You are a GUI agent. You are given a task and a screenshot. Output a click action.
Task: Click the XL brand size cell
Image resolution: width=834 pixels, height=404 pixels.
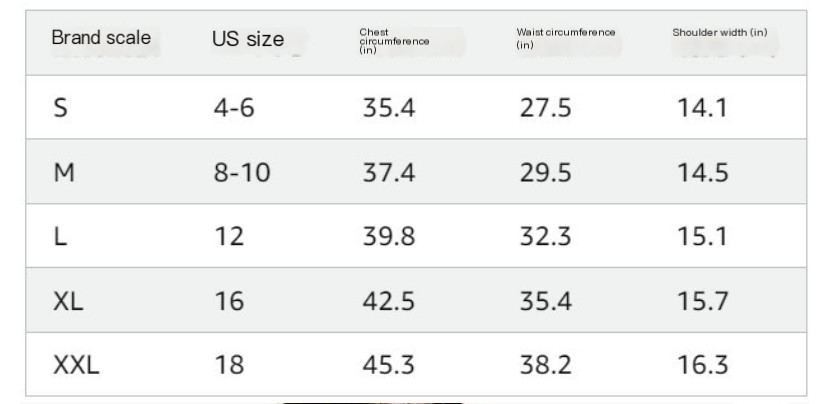(x=68, y=301)
